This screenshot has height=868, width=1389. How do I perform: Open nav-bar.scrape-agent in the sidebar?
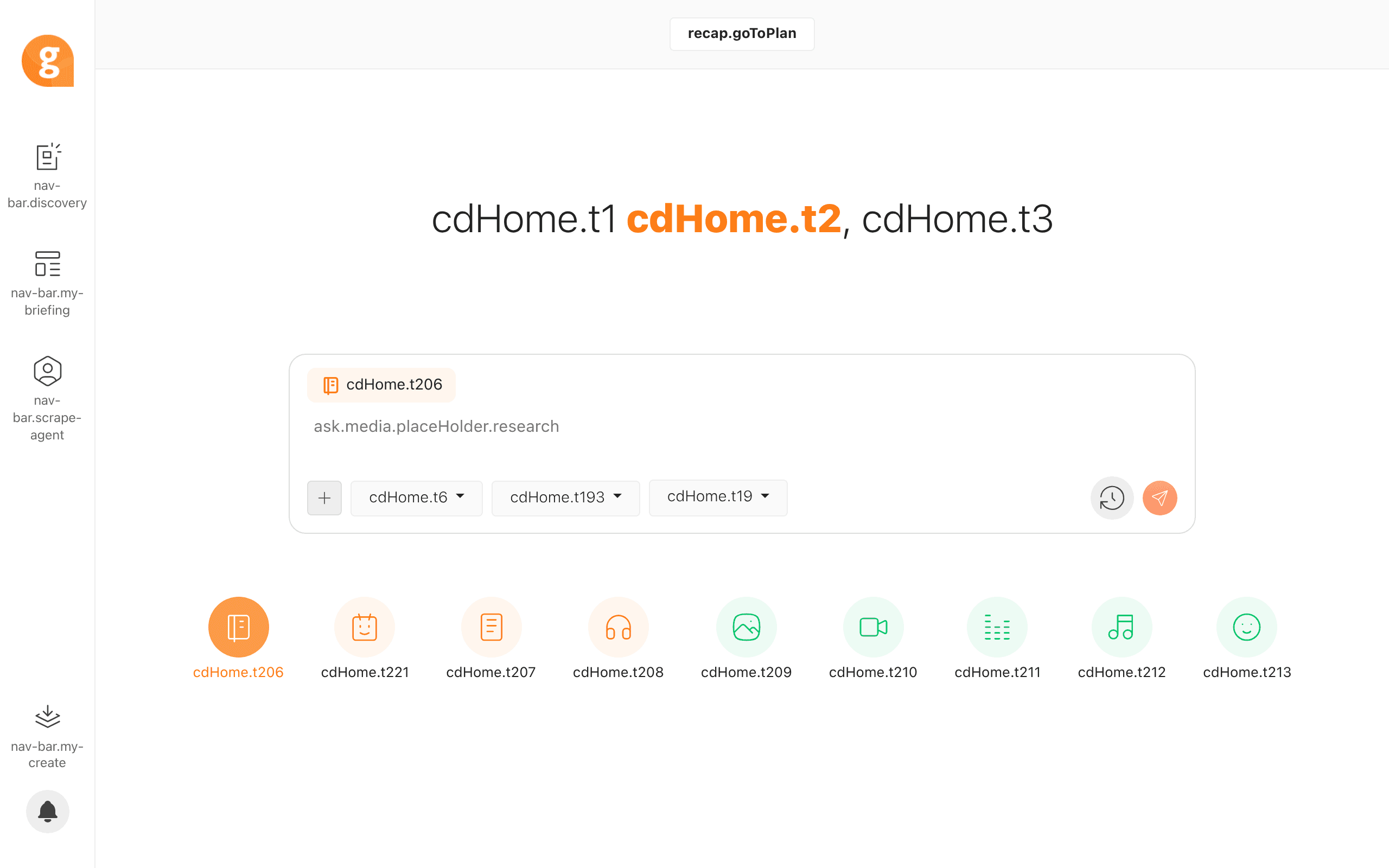pyautogui.click(x=47, y=398)
